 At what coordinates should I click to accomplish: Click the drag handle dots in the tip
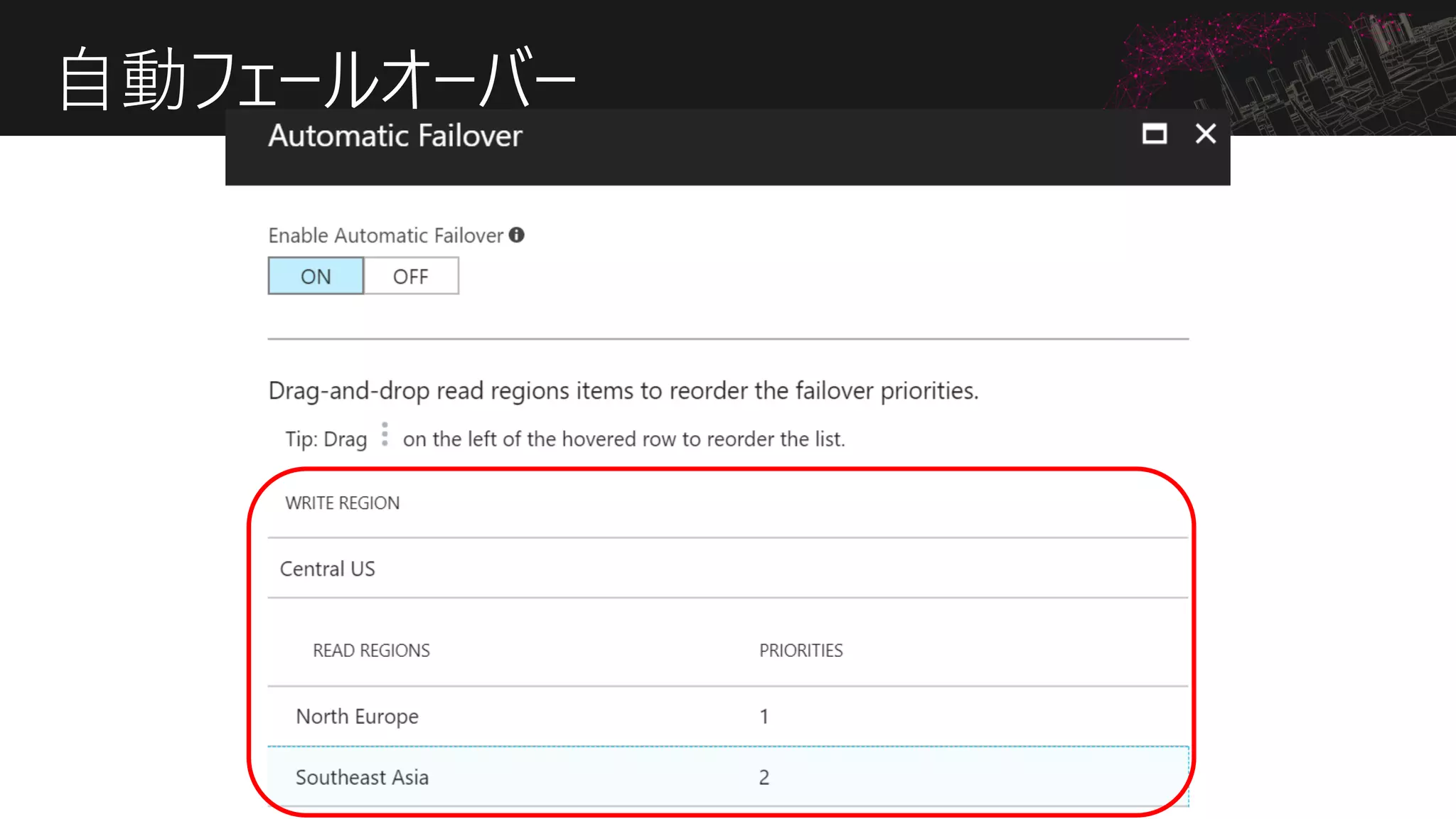point(385,434)
